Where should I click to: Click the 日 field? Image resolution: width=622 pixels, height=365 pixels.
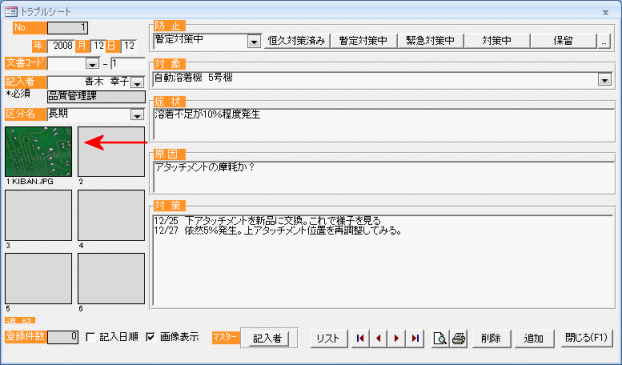129,46
